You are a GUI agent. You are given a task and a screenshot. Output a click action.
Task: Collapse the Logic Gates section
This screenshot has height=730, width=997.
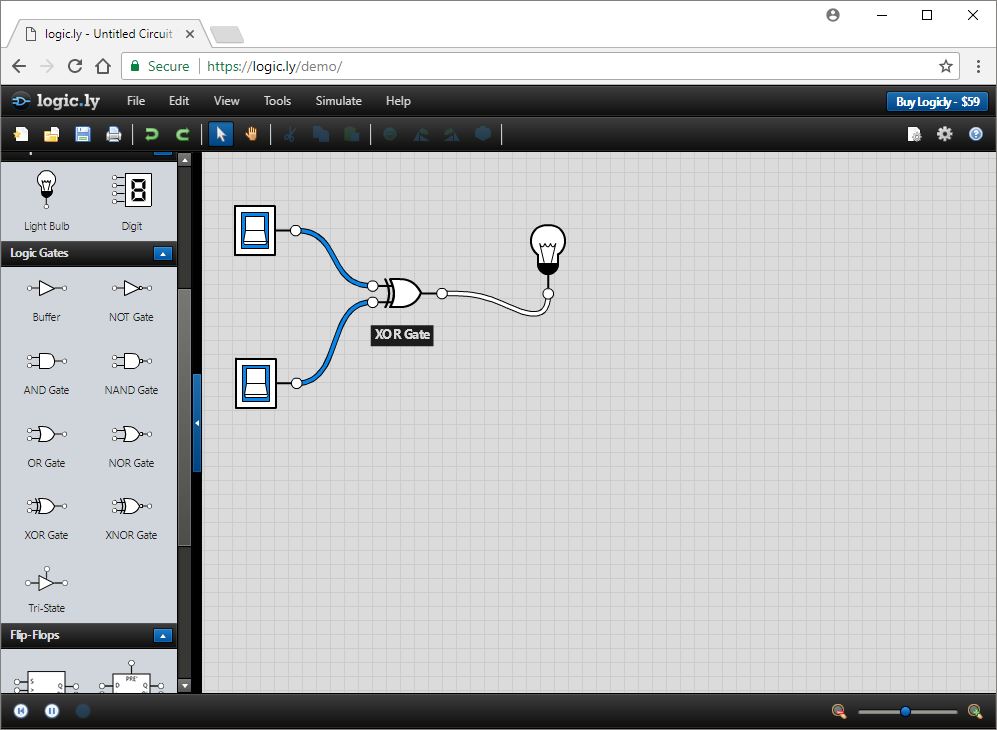pyautogui.click(x=163, y=254)
